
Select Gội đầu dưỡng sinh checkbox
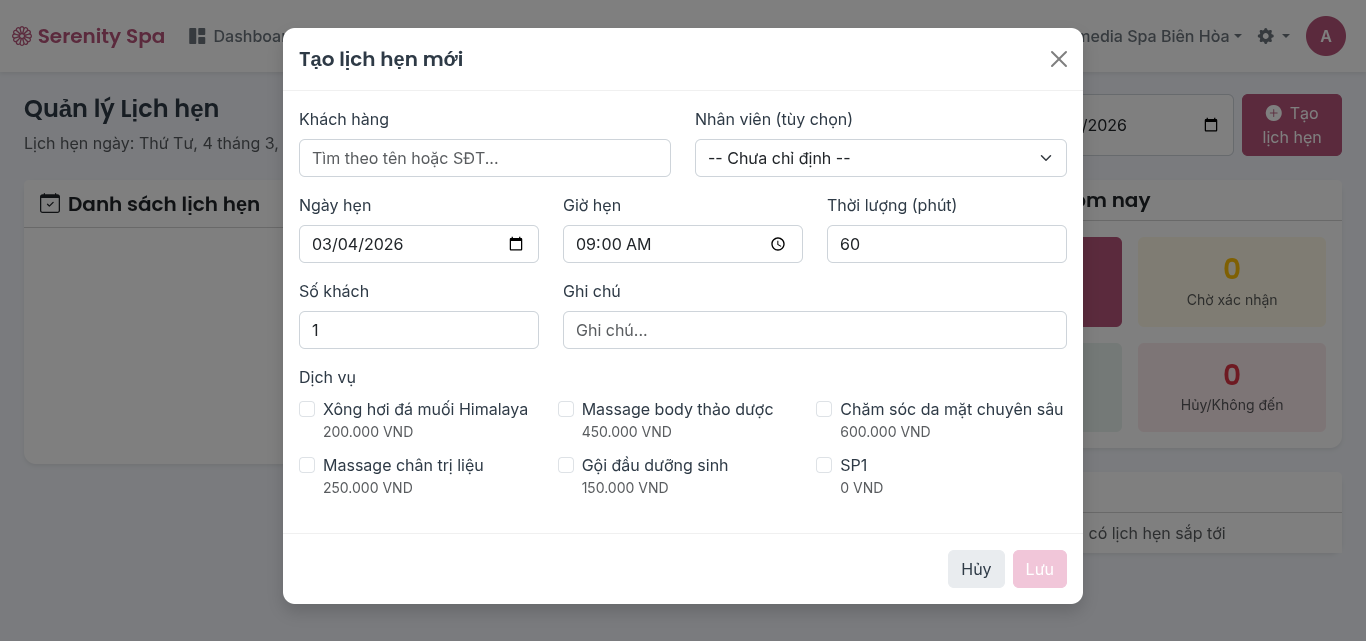pos(566,465)
